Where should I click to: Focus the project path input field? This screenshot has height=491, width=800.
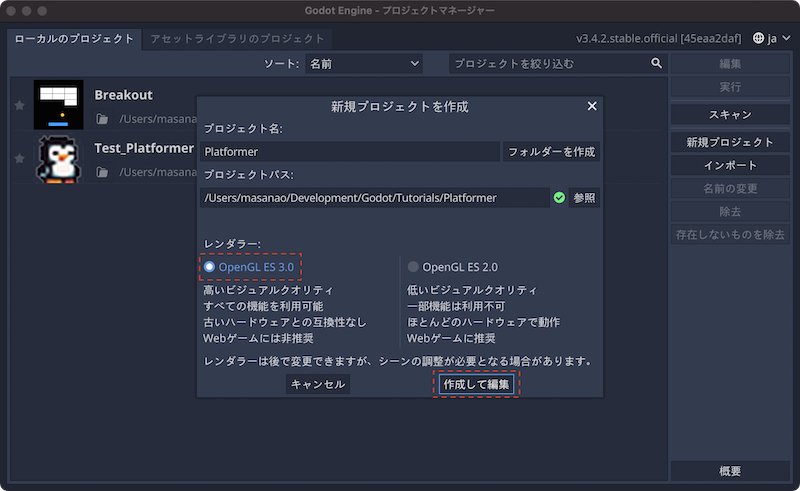click(x=375, y=198)
